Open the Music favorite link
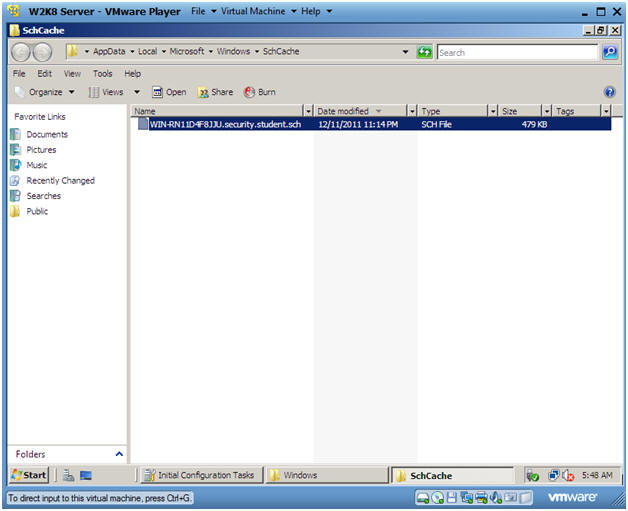 tap(29, 165)
